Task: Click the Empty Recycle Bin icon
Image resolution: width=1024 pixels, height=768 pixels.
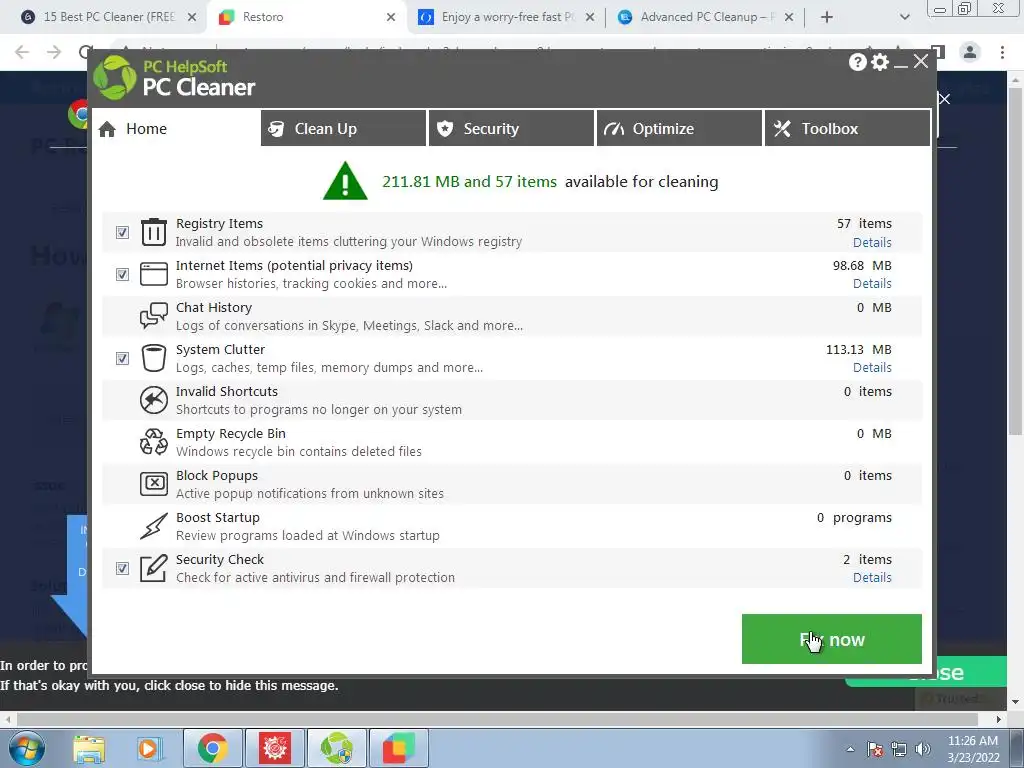Action: click(x=153, y=441)
